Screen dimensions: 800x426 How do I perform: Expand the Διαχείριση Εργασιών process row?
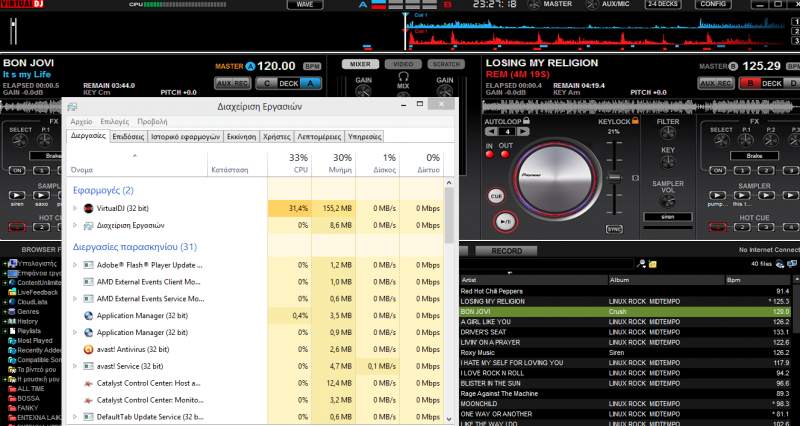(75, 225)
